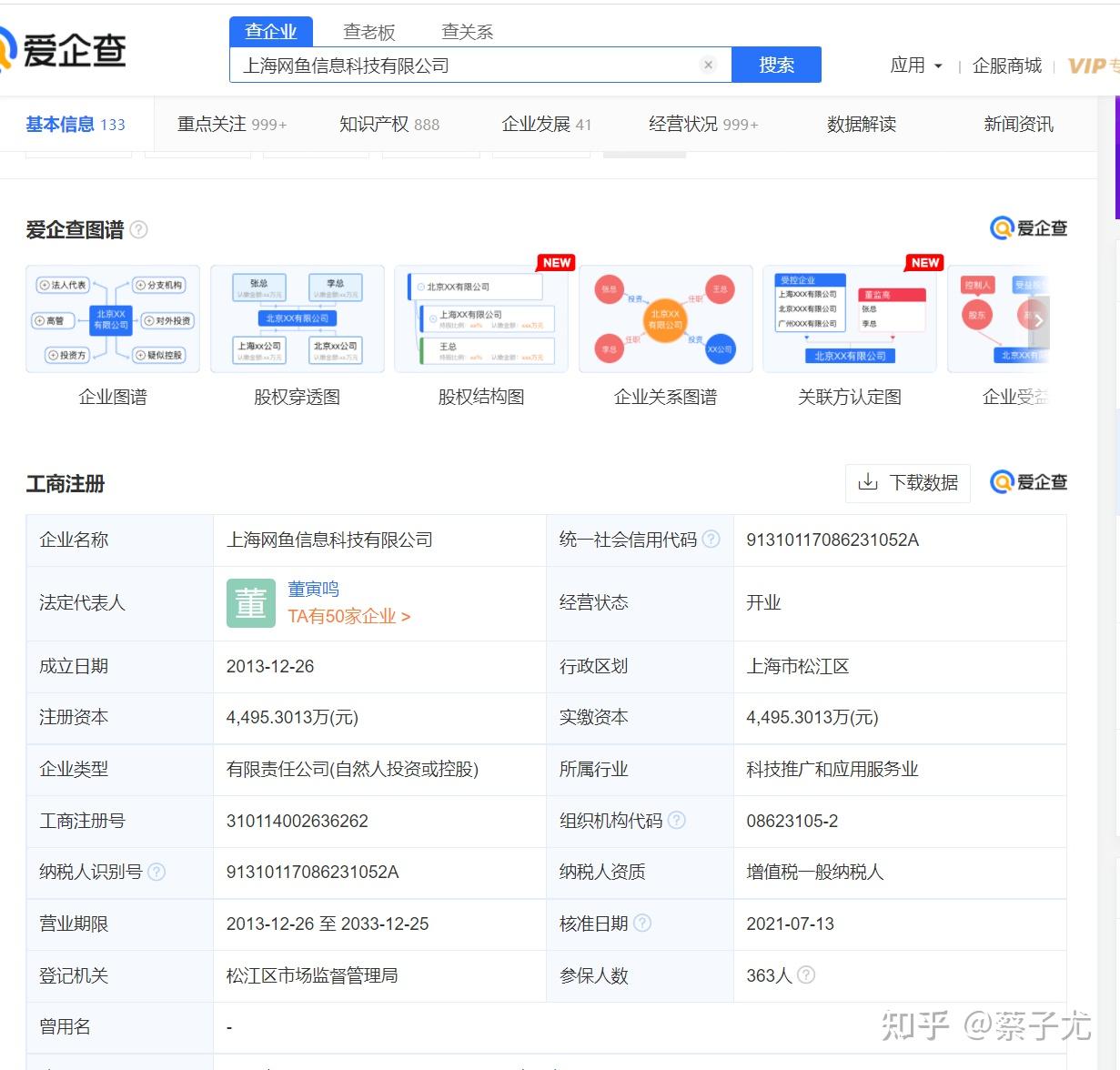Switch to 查老板 search tab
This screenshot has height=1070, width=1120.
tap(369, 32)
